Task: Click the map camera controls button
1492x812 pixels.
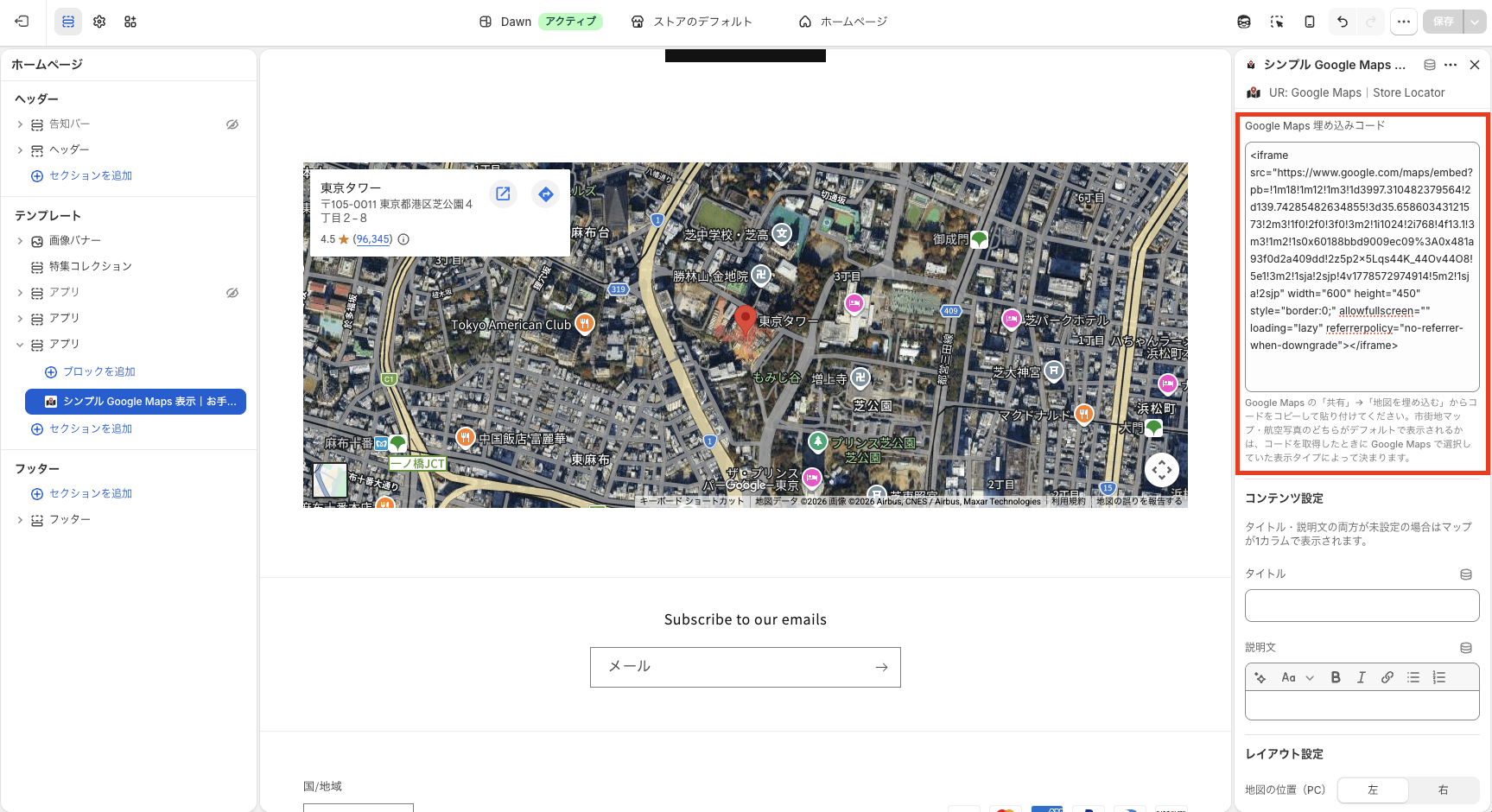Action: [1162, 470]
